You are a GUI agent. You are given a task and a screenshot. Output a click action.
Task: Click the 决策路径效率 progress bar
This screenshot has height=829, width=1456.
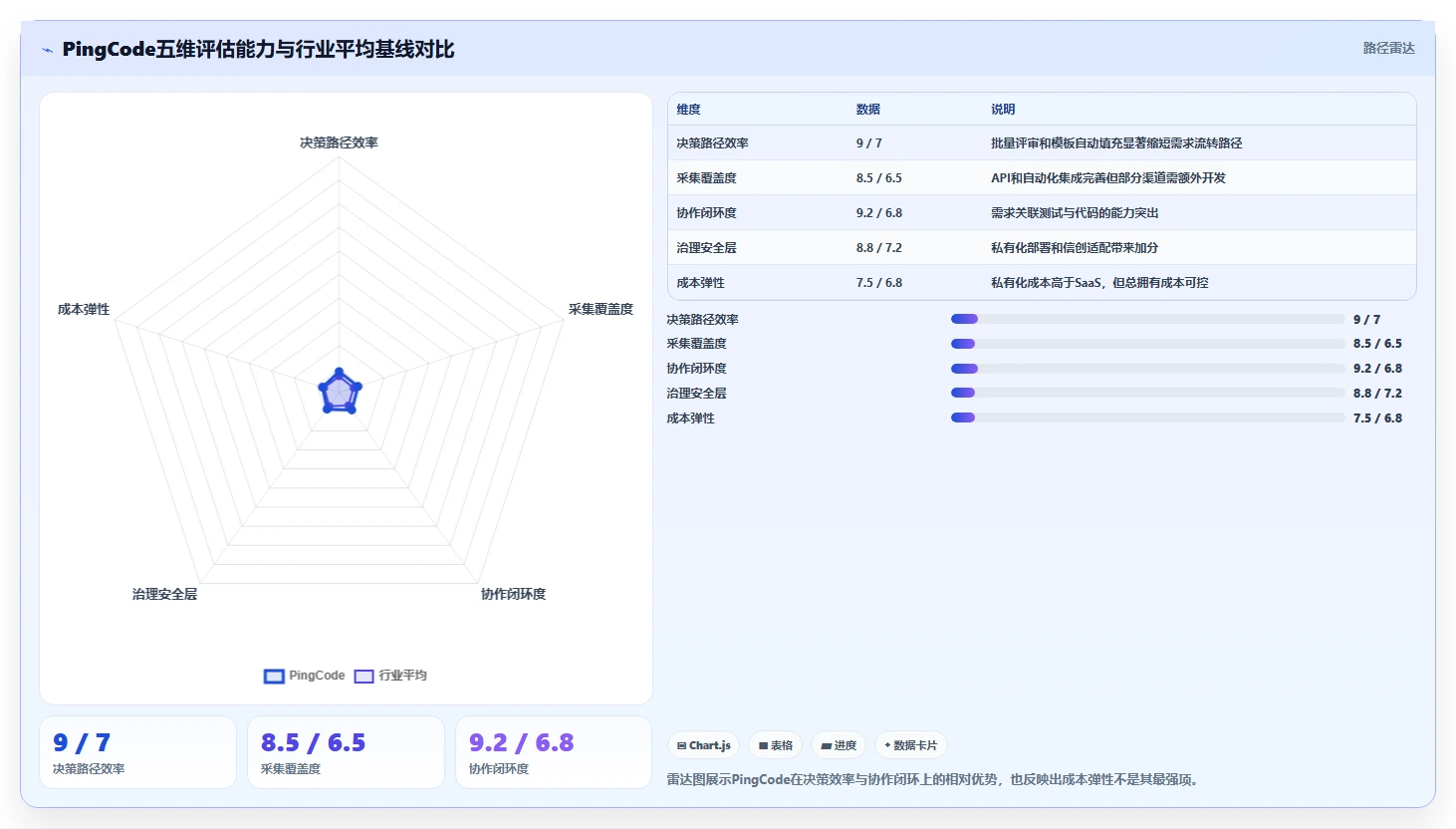[x=1147, y=319]
